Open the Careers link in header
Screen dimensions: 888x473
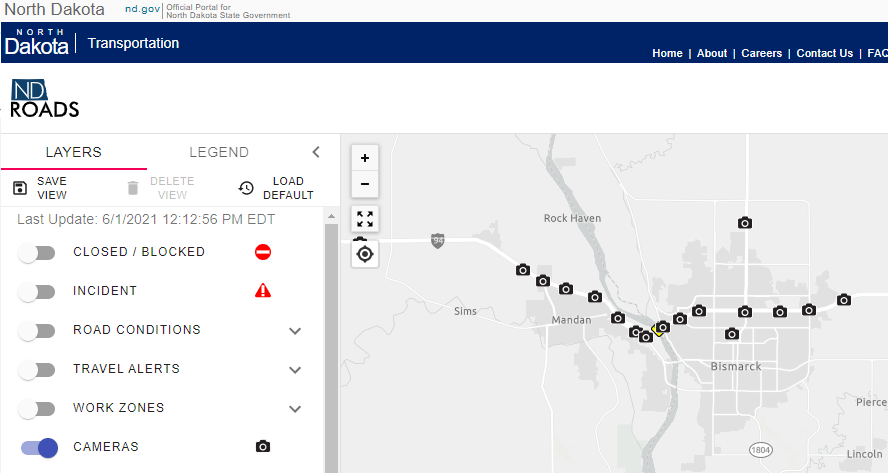761,53
